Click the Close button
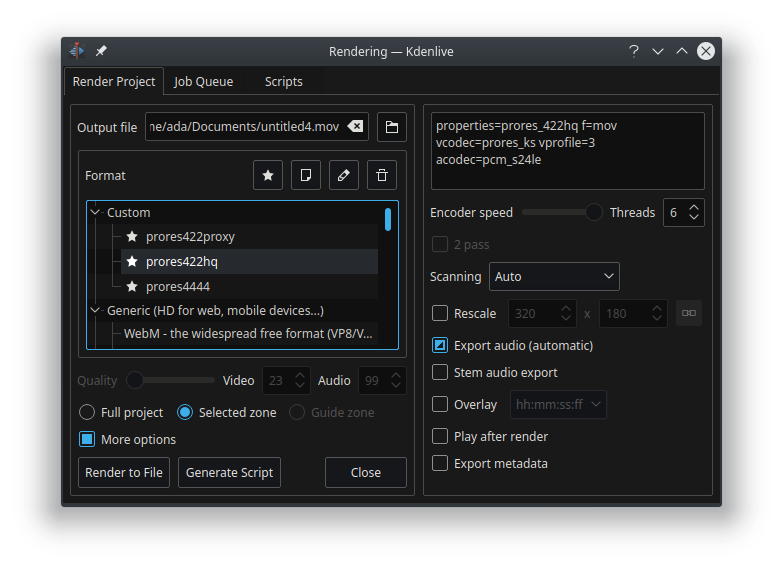The height and width of the screenshot is (568, 783). point(366,472)
